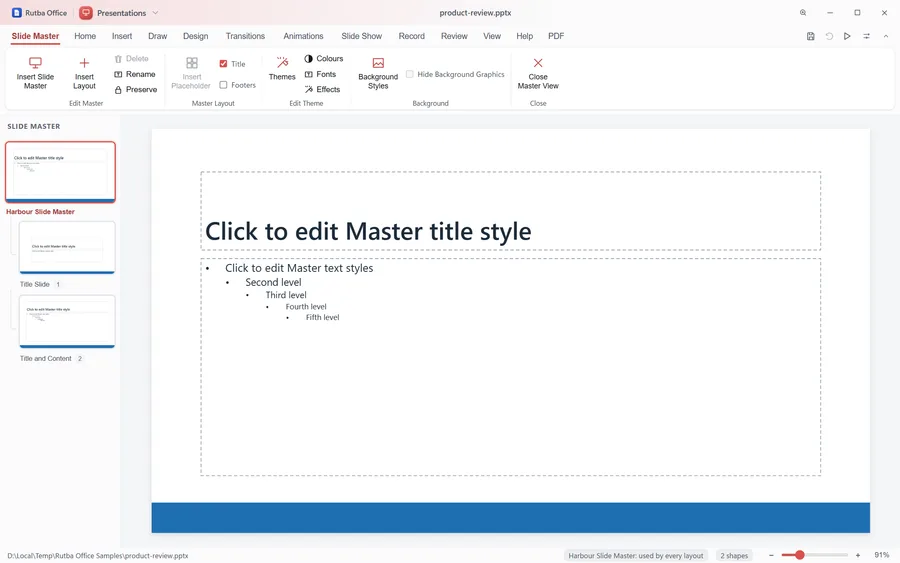The height and width of the screenshot is (563, 900).
Task: Select the Harbour Slide Master thumbnail
Action: pos(60,172)
